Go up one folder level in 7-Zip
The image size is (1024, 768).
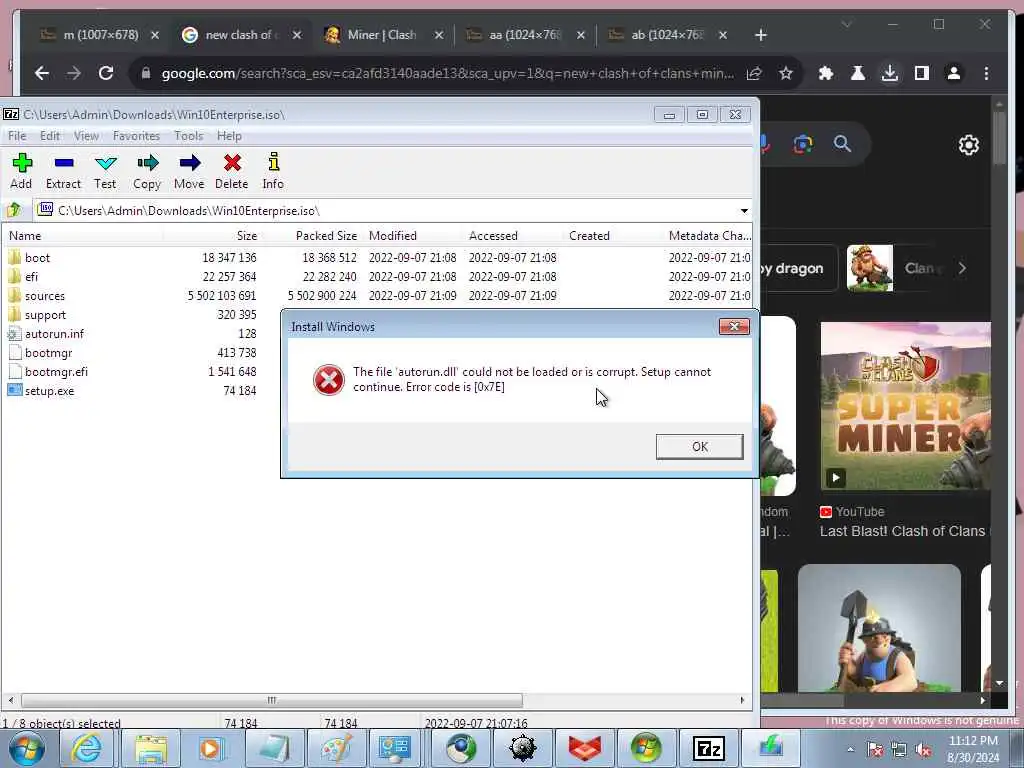tap(14, 210)
